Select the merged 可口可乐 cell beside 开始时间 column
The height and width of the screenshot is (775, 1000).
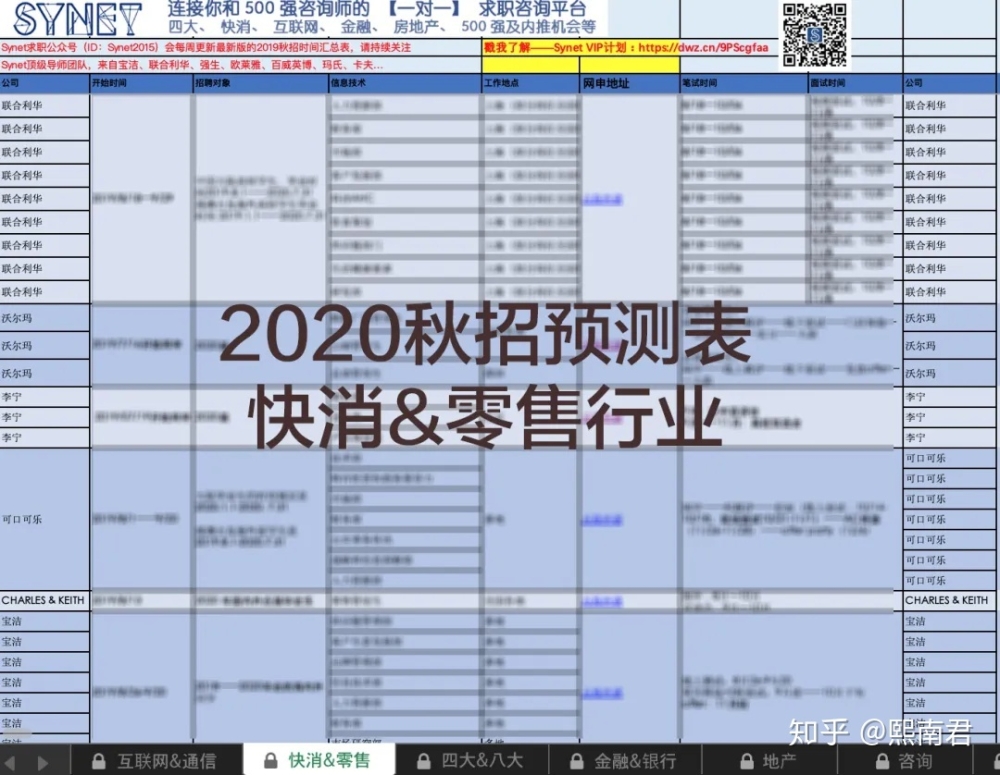(45, 519)
